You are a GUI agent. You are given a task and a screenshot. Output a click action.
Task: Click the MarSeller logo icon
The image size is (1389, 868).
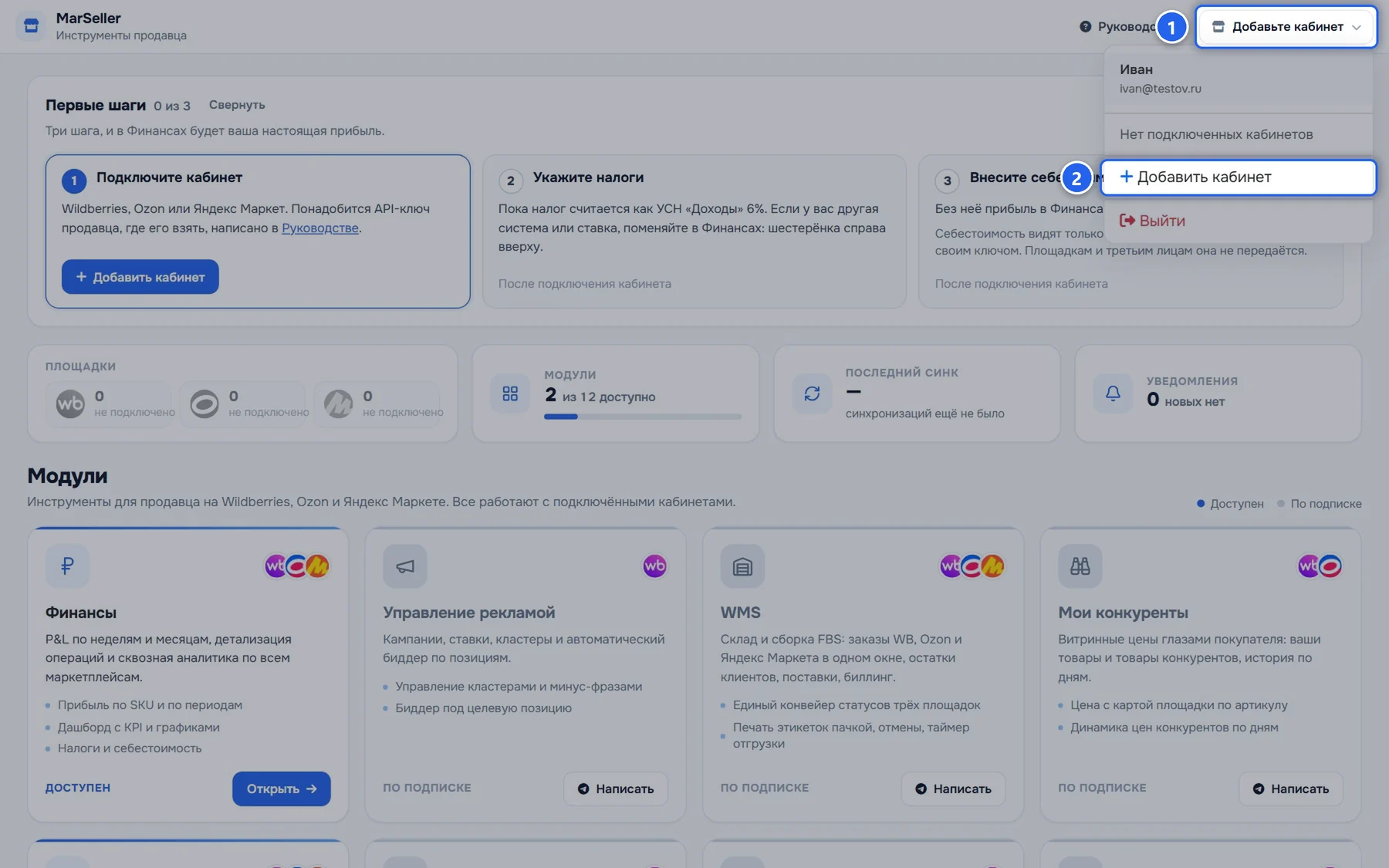[31, 26]
